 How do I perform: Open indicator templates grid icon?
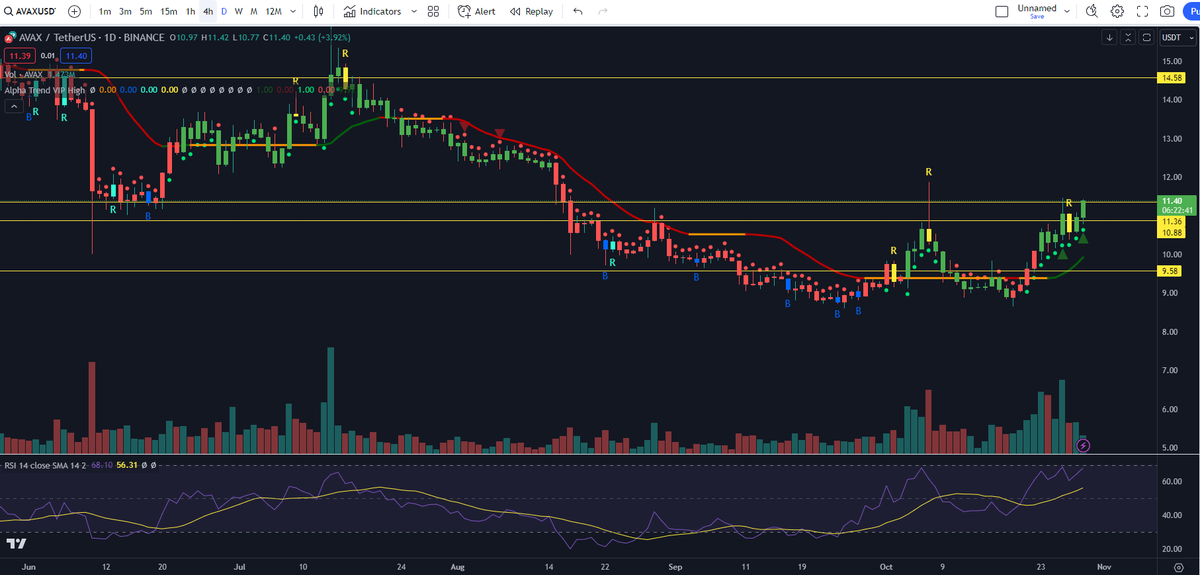433,12
